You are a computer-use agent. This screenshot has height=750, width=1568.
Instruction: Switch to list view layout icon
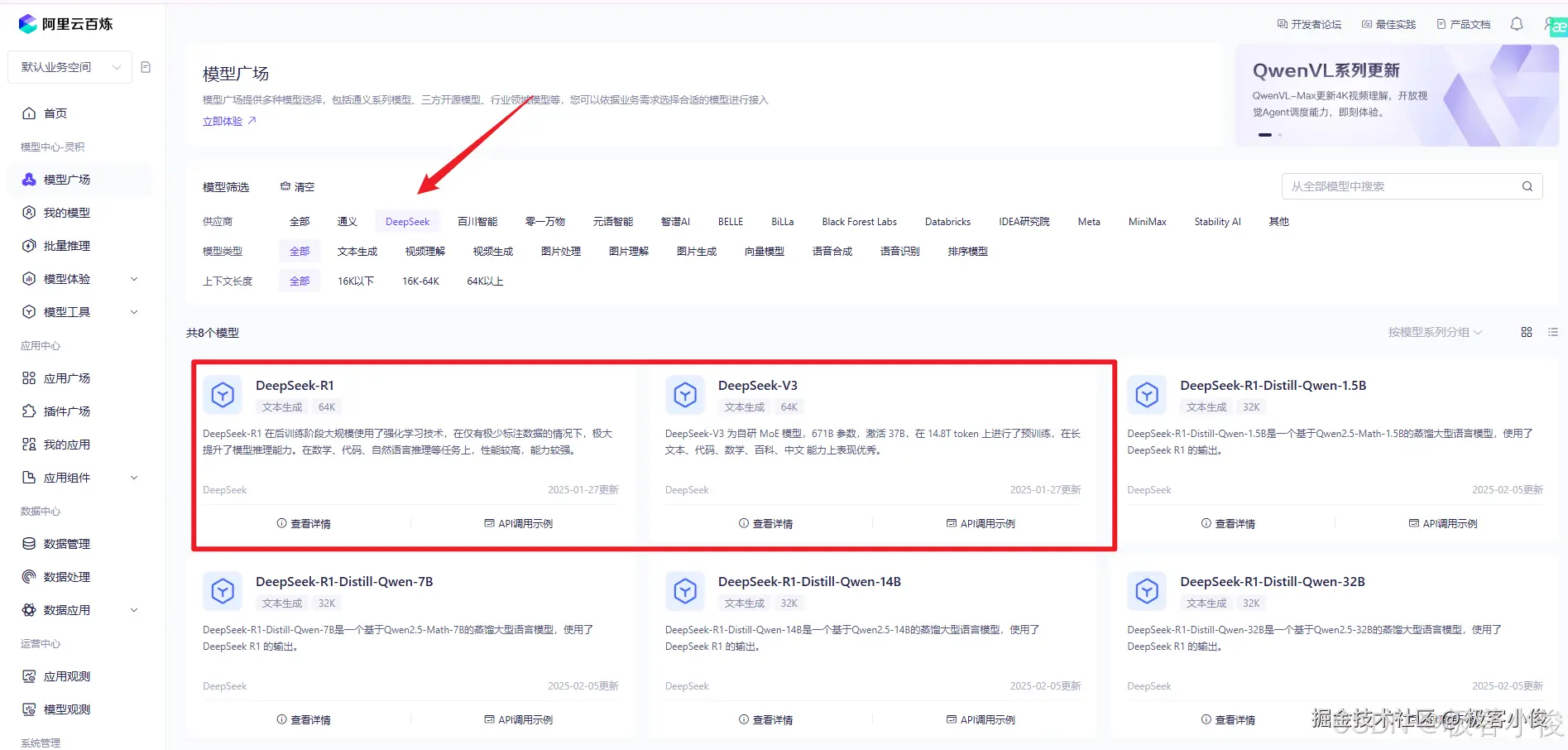click(1553, 332)
